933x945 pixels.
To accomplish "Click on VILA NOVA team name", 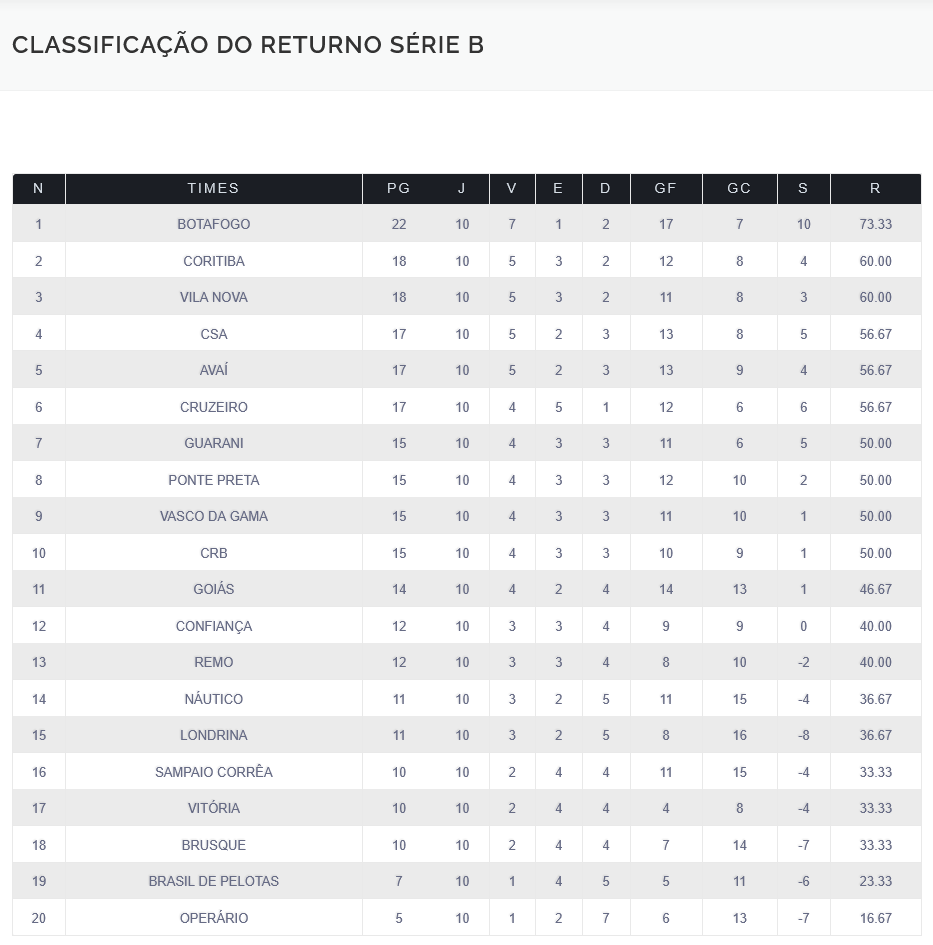I will [213, 297].
